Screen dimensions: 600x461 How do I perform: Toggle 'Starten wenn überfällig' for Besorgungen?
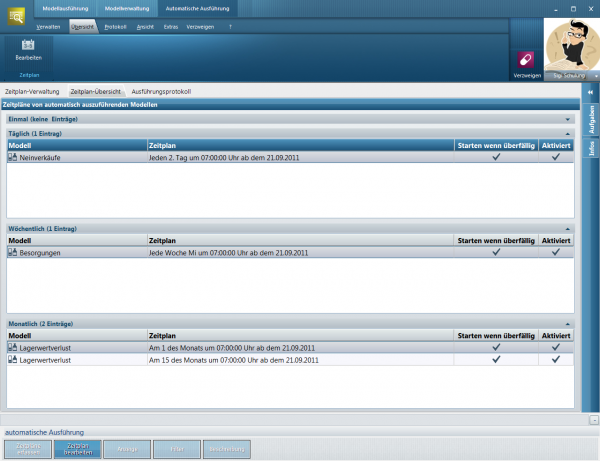pos(495,253)
